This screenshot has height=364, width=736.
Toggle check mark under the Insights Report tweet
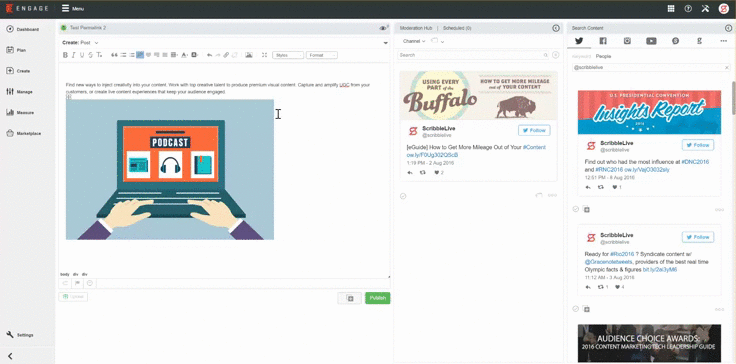(x=576, y=209)
